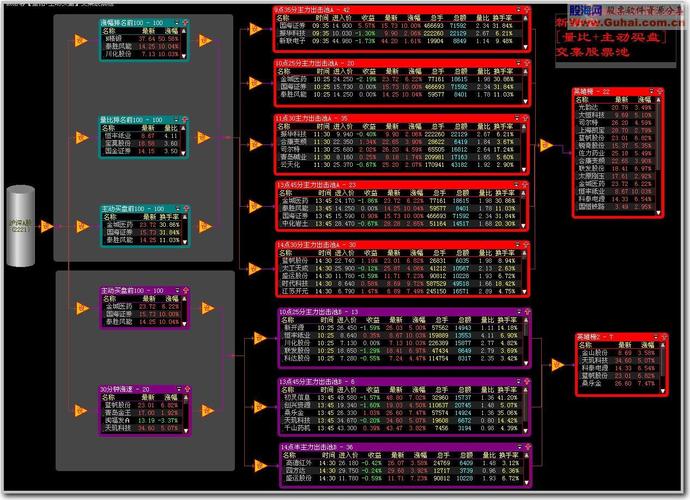Toggle the pin on 10点25分主力出击池B title bar
This screenshot has height=500, width=690.
click(x=527, y=311)
